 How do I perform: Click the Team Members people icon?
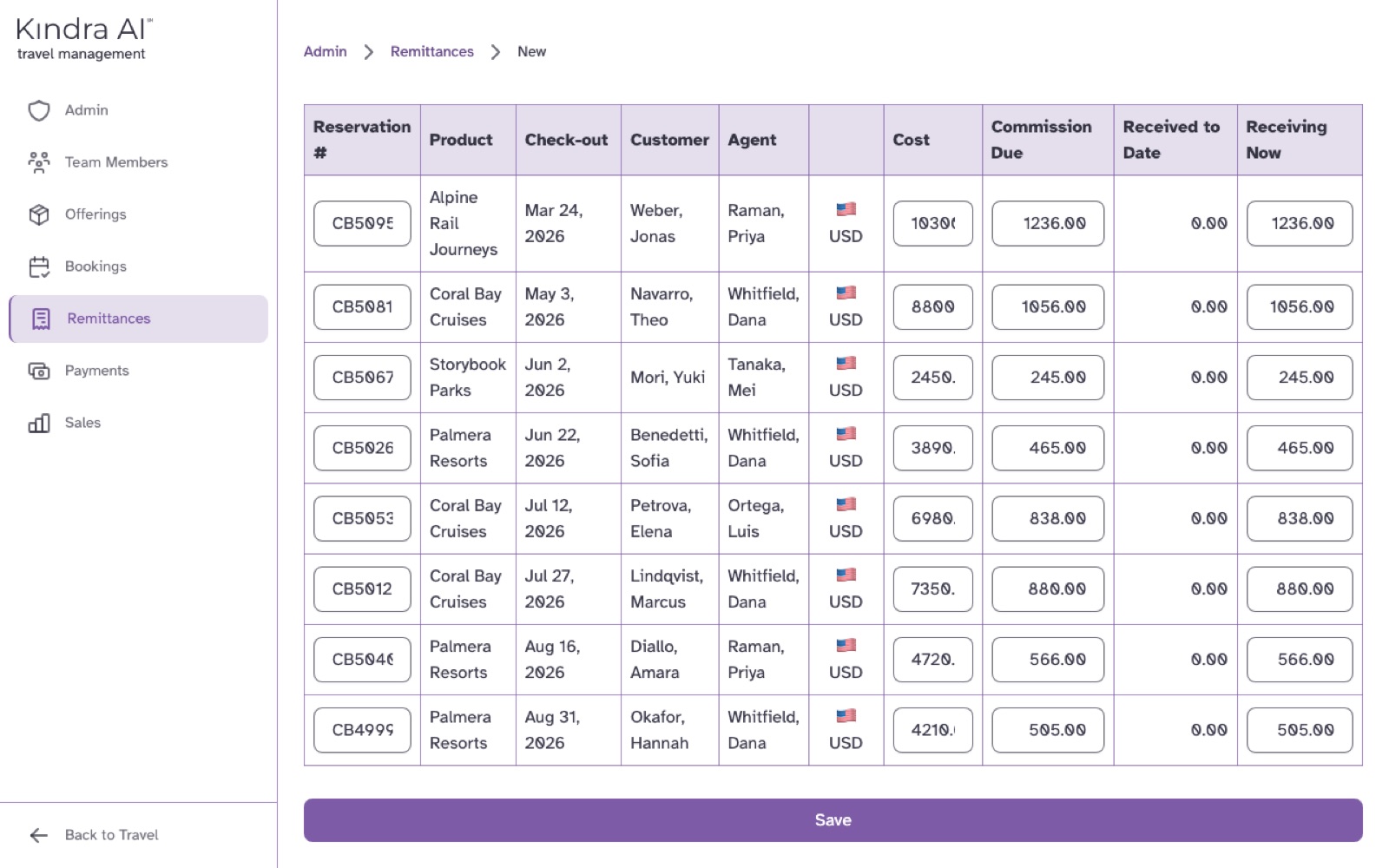pos(39,162)
